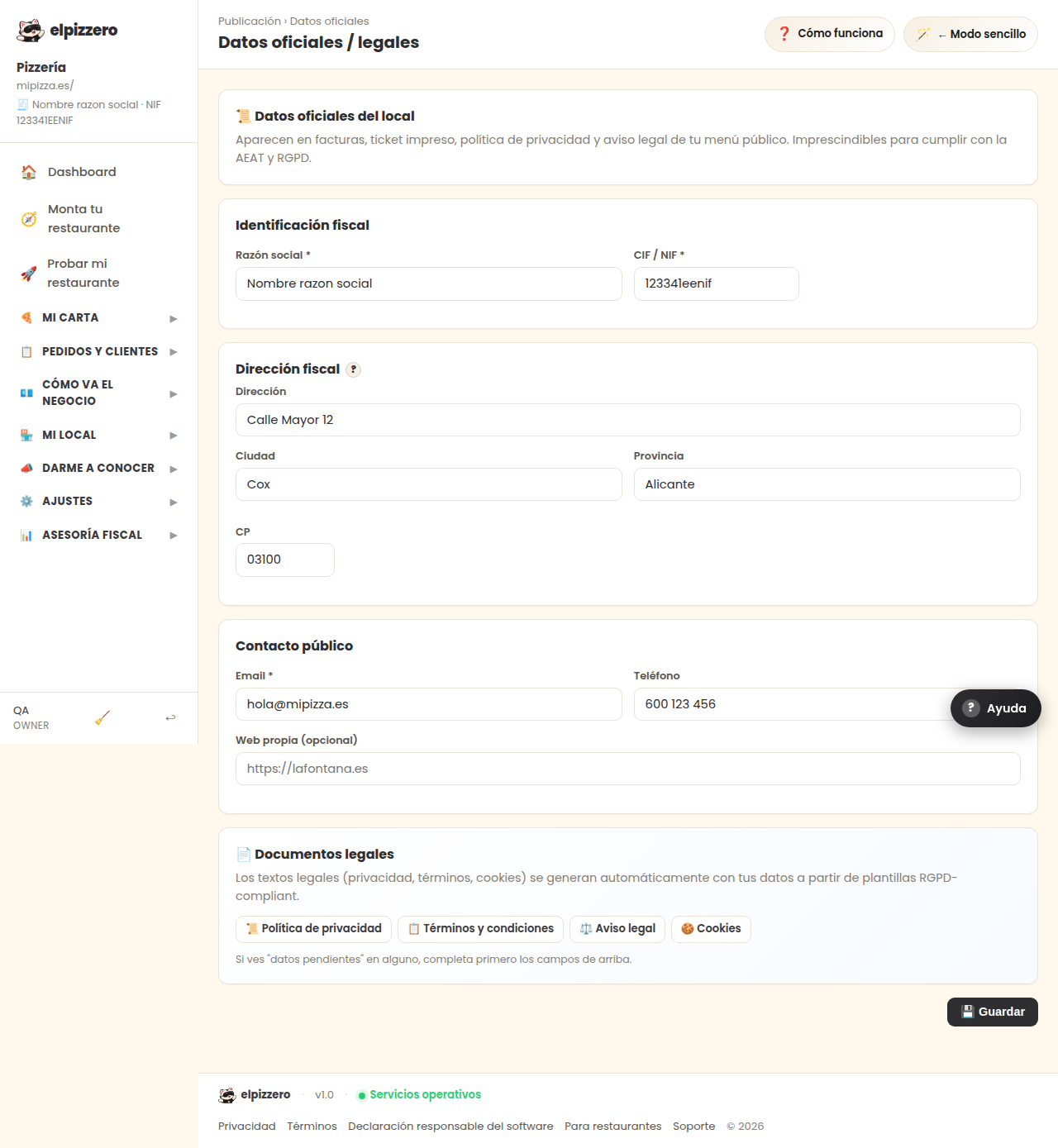Open the Cookies document
1058x1148 pixels.
tap(711, 929)
